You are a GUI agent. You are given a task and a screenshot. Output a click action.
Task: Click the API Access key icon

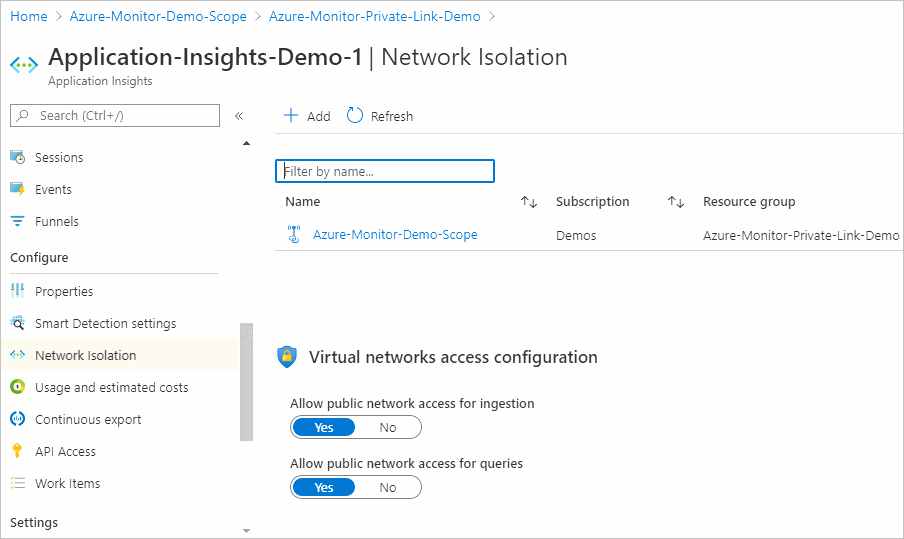click(x=17, y=451)
